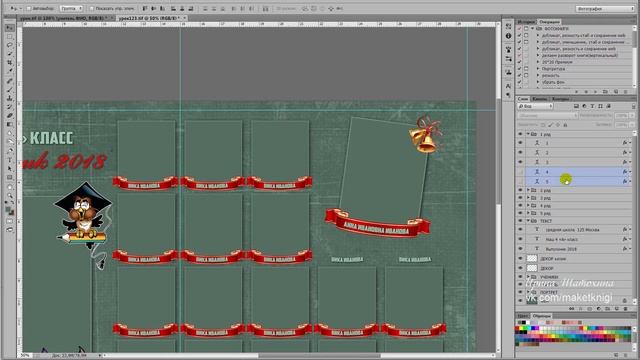Screen dimensions: 640x360
Task: Open the layer filter kind dropdown
Action: point(535,106)
